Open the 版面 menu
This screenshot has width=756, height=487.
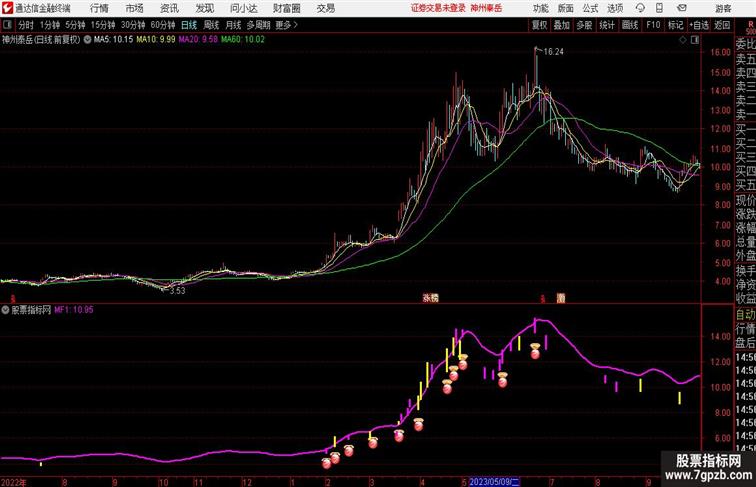click(565, 8)
